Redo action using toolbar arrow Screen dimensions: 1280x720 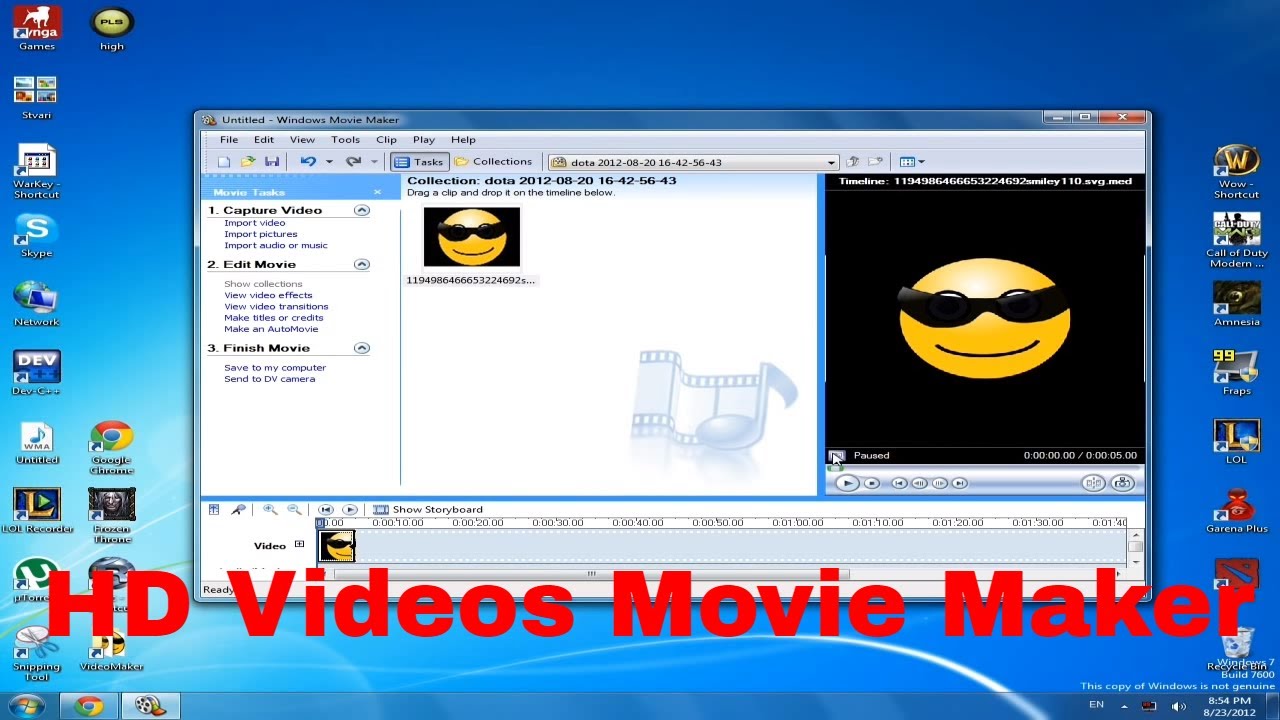click(x=353, y=162)
